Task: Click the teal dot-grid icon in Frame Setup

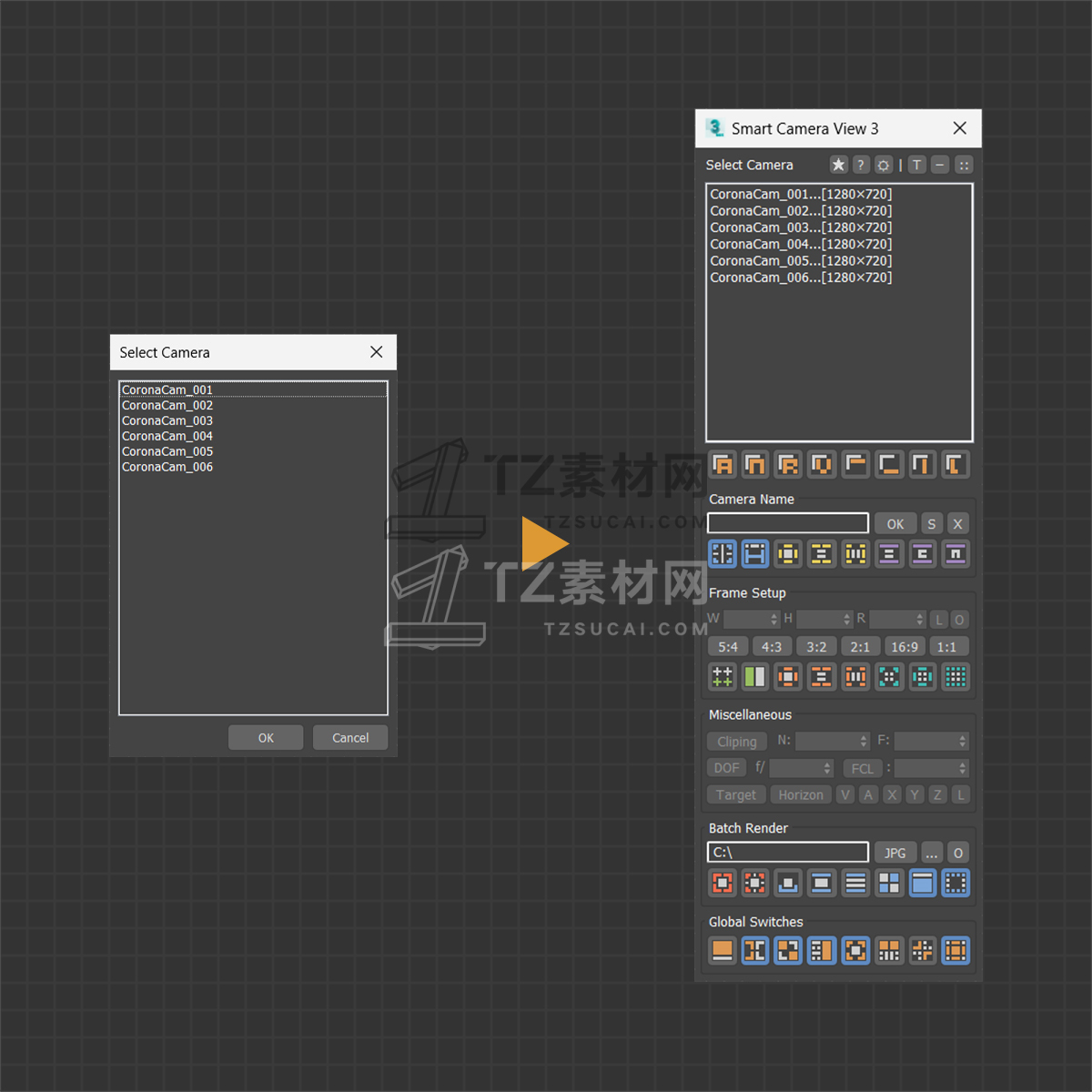Action: pos(955,676)
